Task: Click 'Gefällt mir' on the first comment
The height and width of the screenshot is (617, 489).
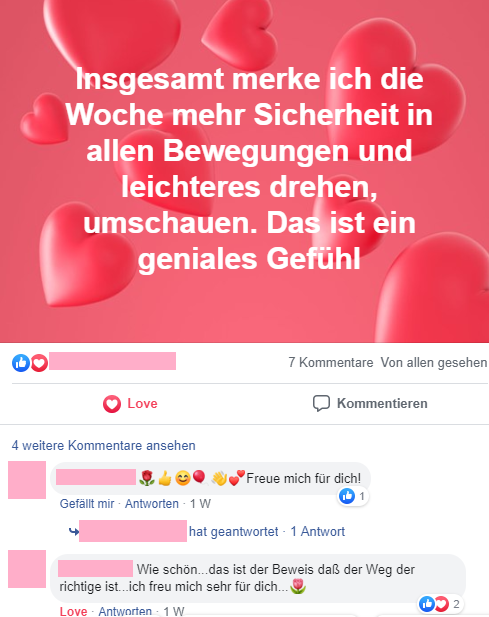Action: coord(87,504)
